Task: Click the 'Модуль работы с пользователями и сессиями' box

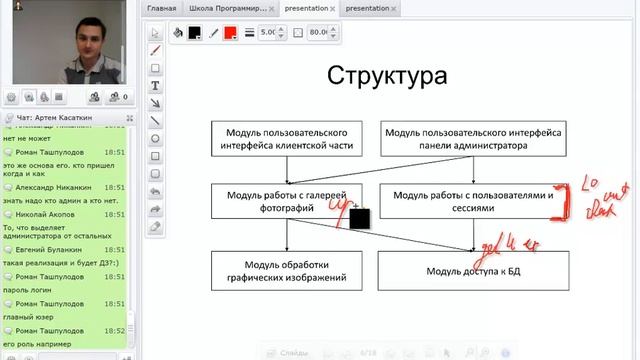Action: [473, 201]
